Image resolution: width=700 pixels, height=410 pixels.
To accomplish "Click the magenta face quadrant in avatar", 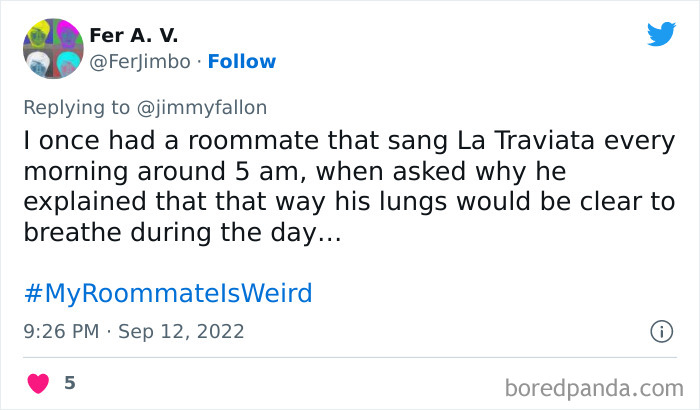I will click(x=66, y=34).
